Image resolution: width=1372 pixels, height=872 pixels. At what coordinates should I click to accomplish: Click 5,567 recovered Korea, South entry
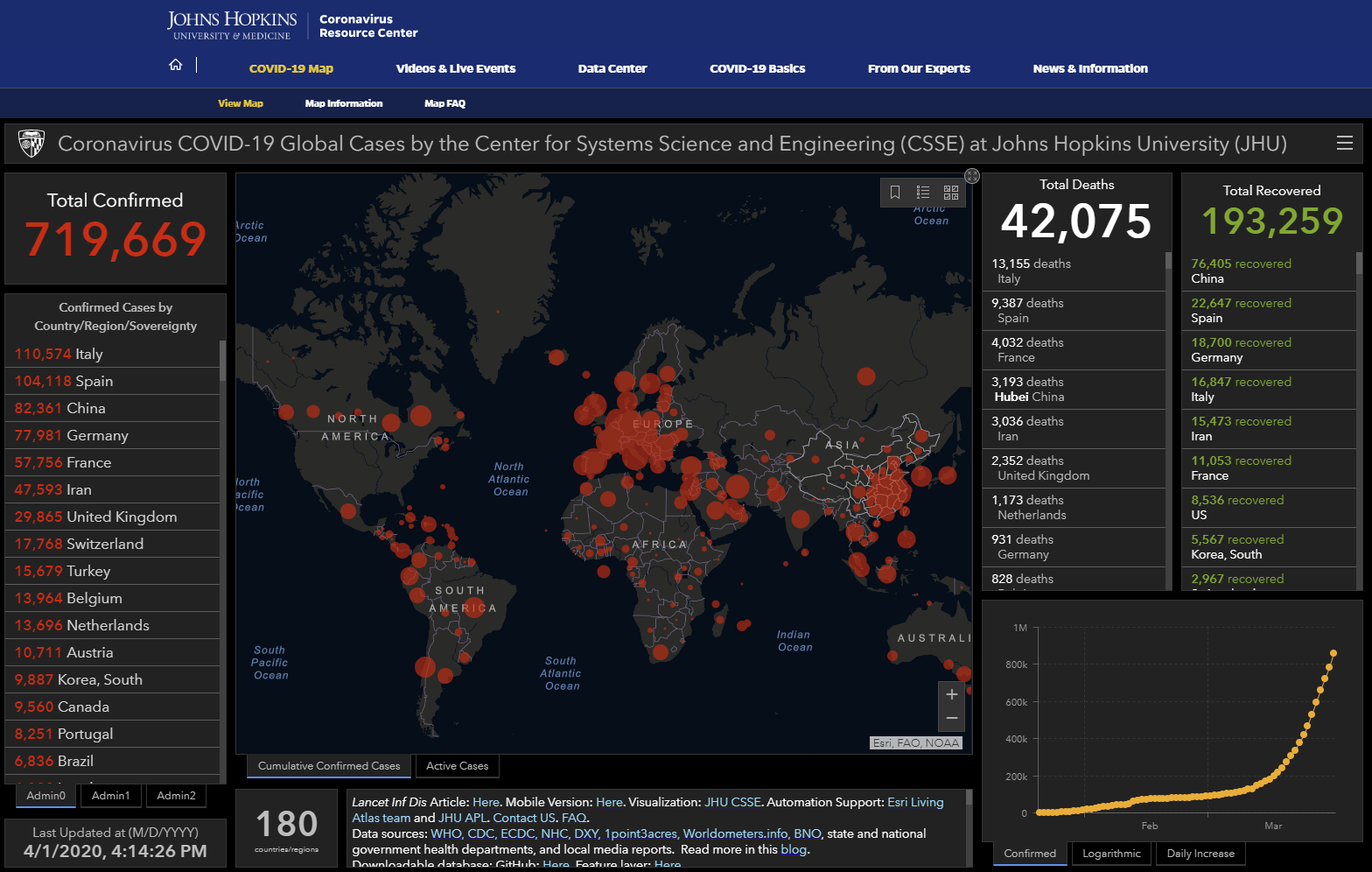pos(1269,547)
